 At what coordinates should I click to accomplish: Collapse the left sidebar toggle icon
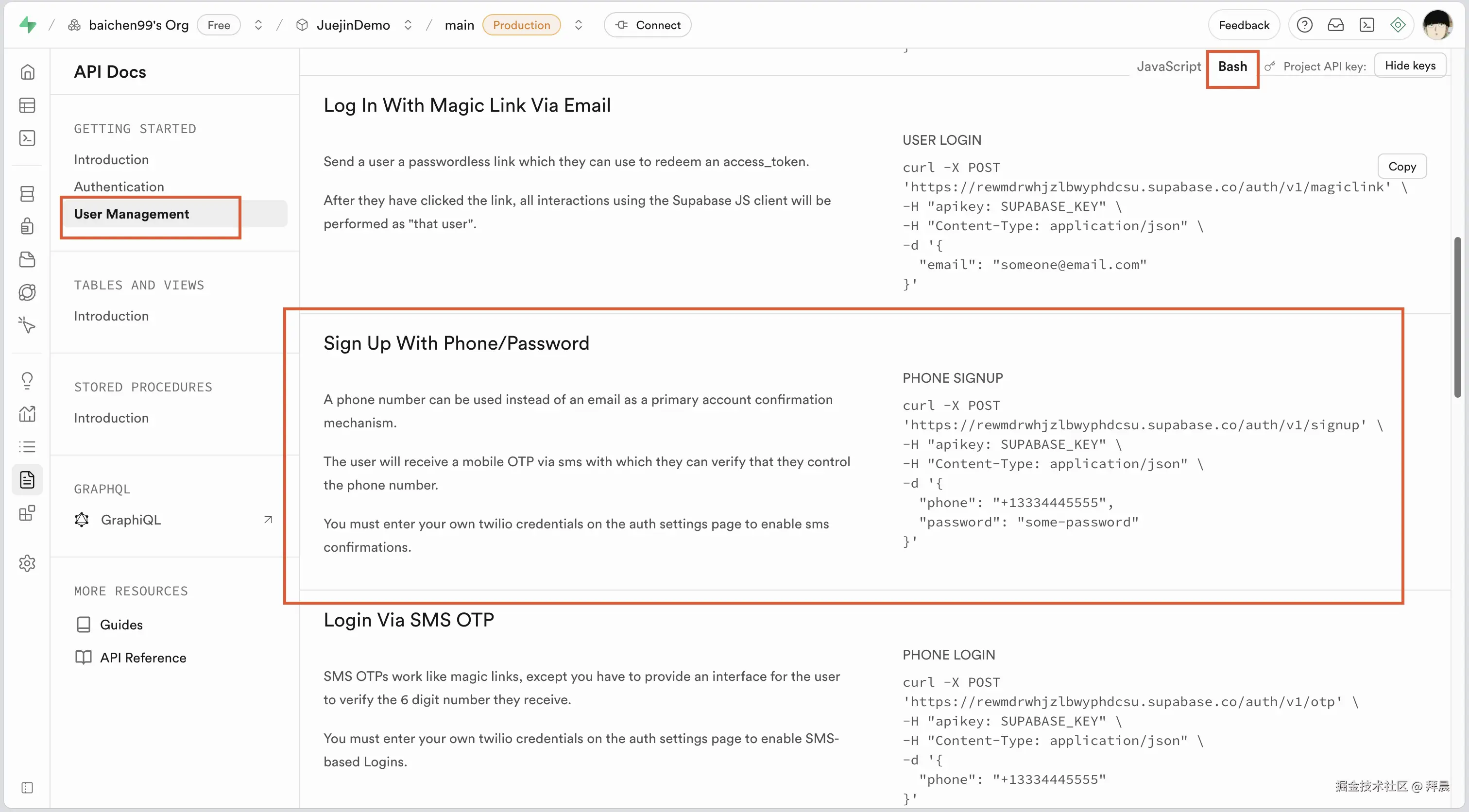click(27, 788)
